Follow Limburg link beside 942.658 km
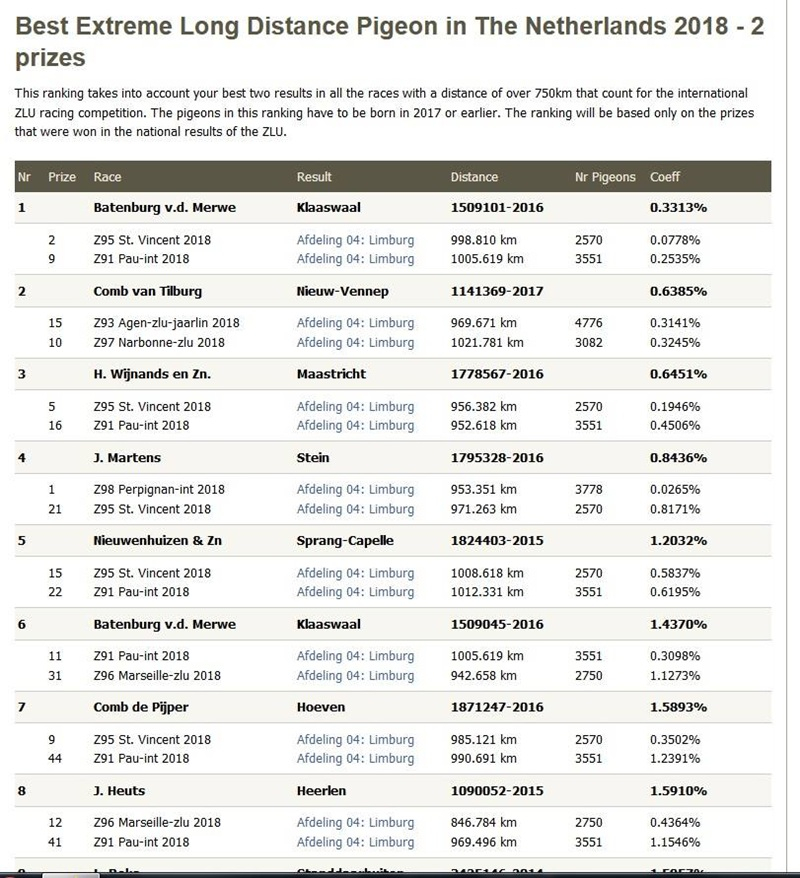This screenshot has width=800, height=878. coord(355,675)
